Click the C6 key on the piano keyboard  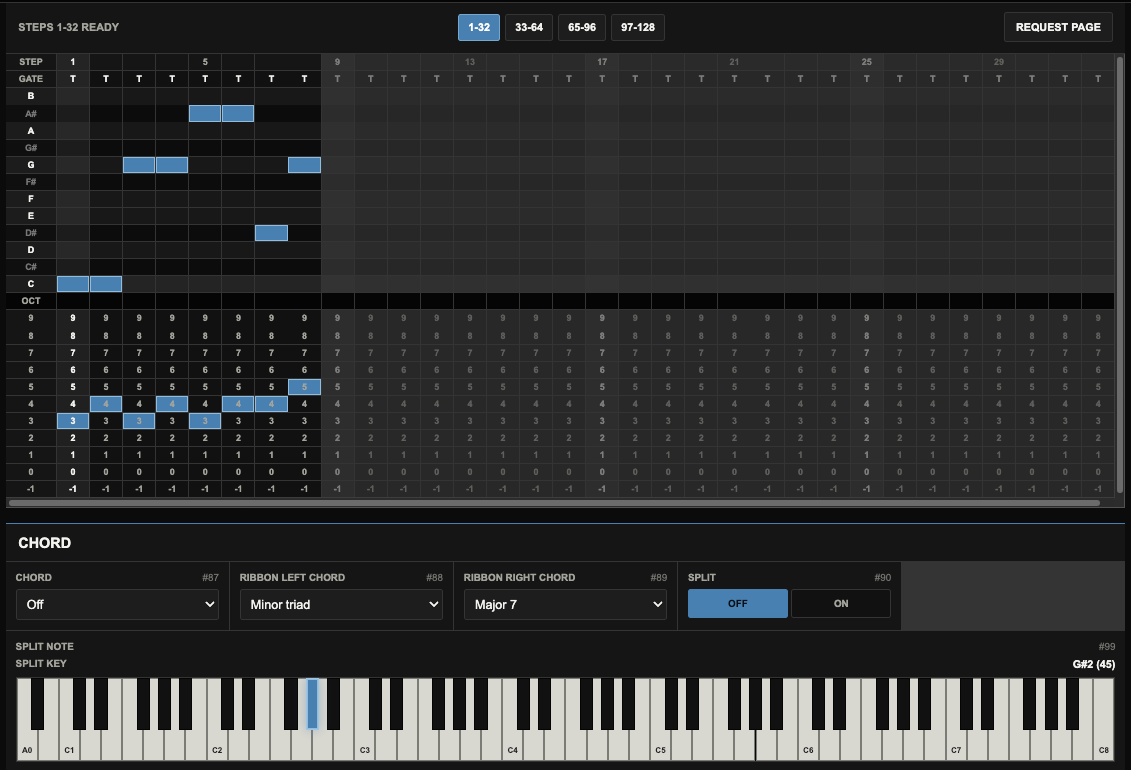click(809, 746)
